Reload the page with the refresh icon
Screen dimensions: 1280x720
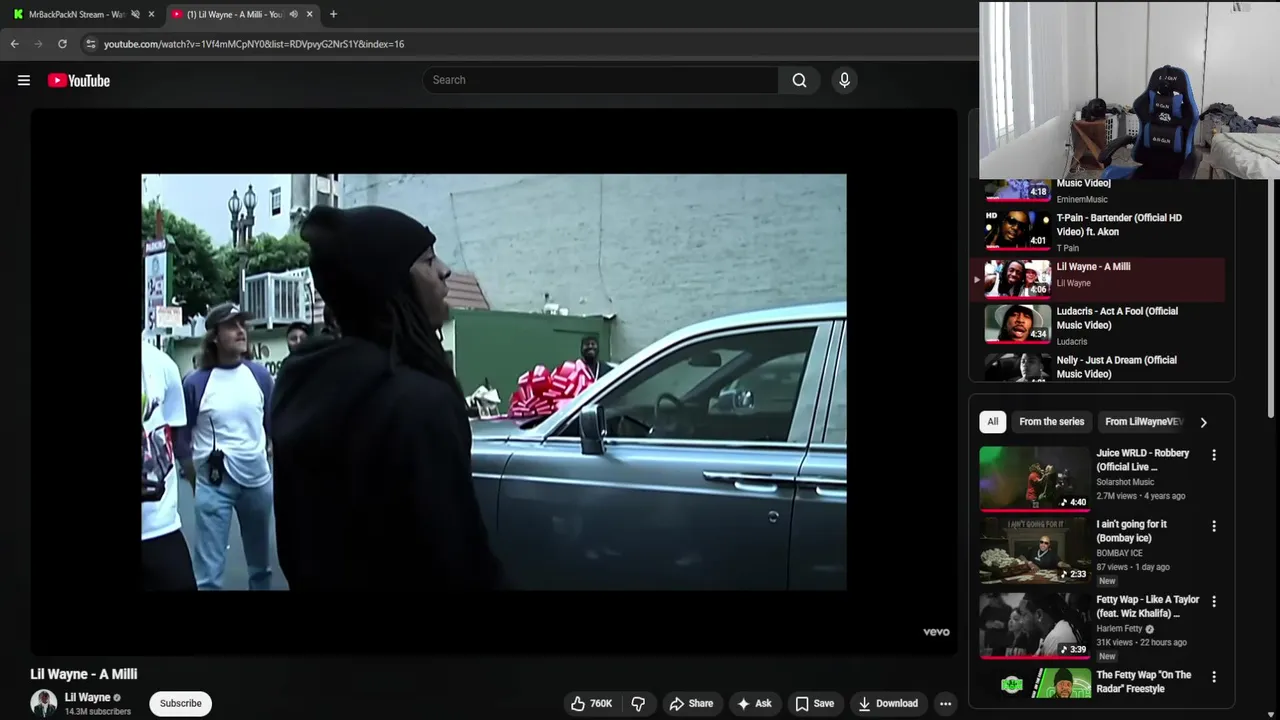pyautogui.click(x=62, y=44)
